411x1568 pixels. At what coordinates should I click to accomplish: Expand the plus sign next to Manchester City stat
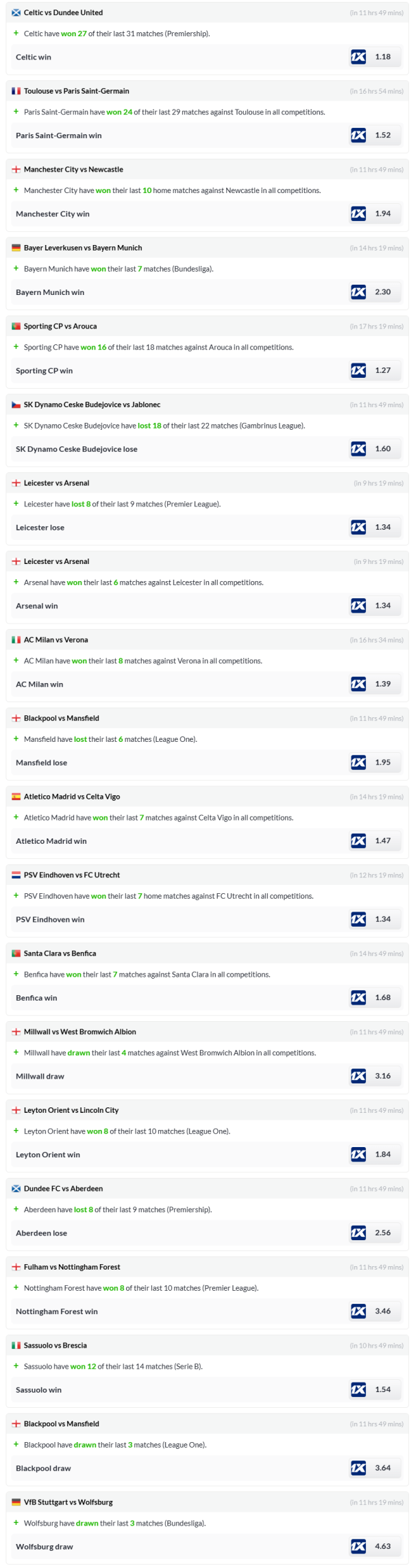coord(16,190)
